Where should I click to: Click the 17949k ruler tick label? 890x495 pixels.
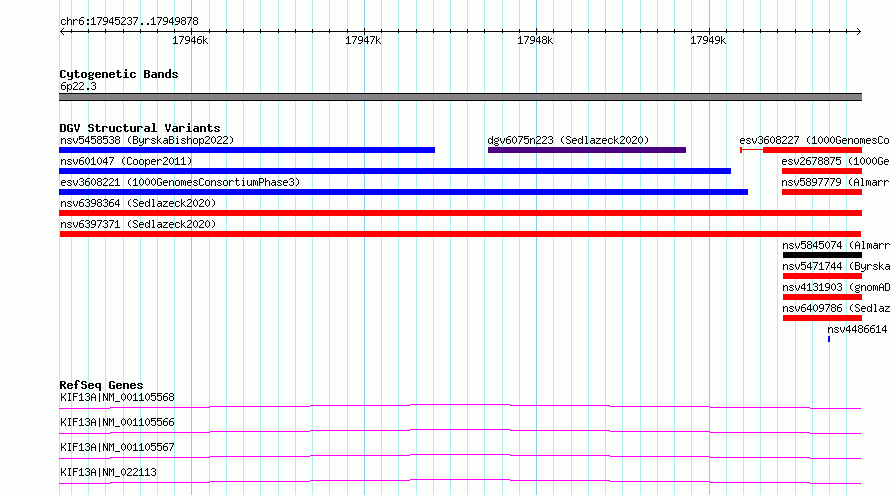[708, 40]
